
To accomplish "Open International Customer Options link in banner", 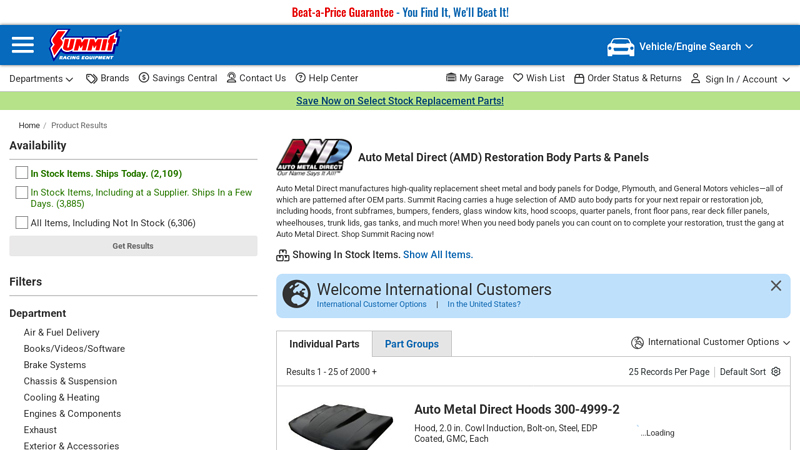I will coord(371,304).
